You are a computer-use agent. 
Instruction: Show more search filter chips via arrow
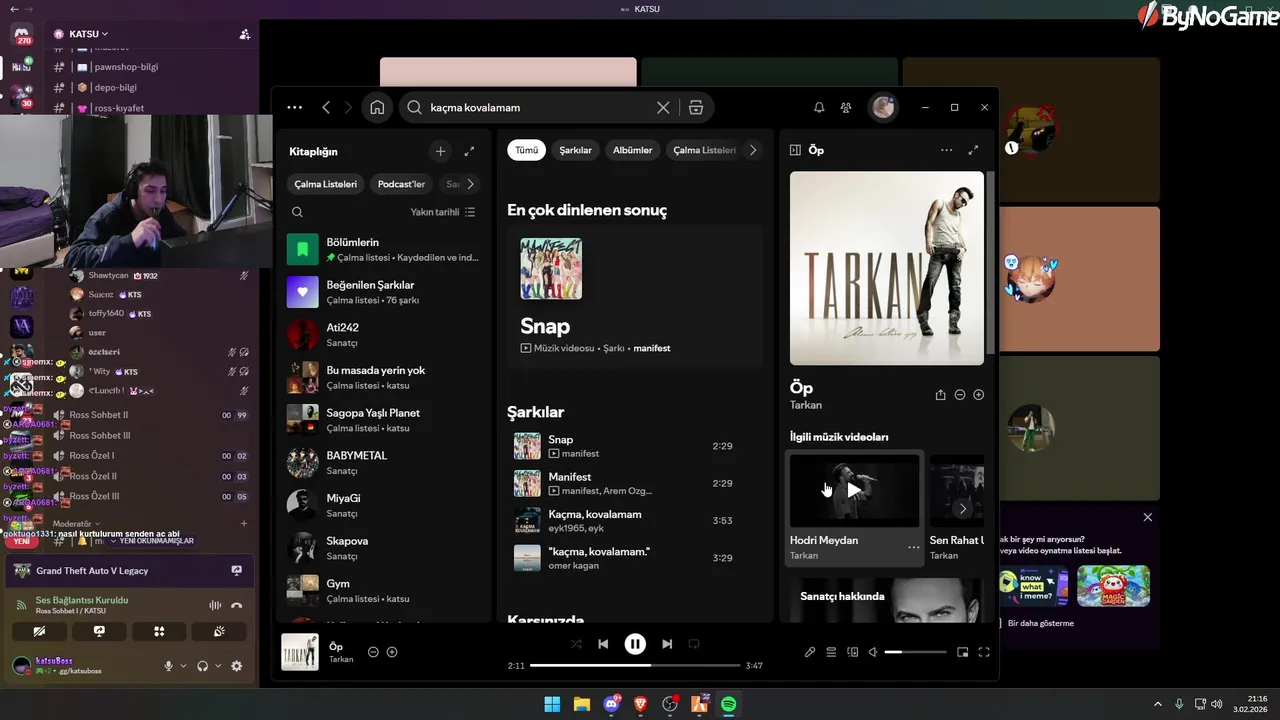pyautogui.click(x=753, y=150)
